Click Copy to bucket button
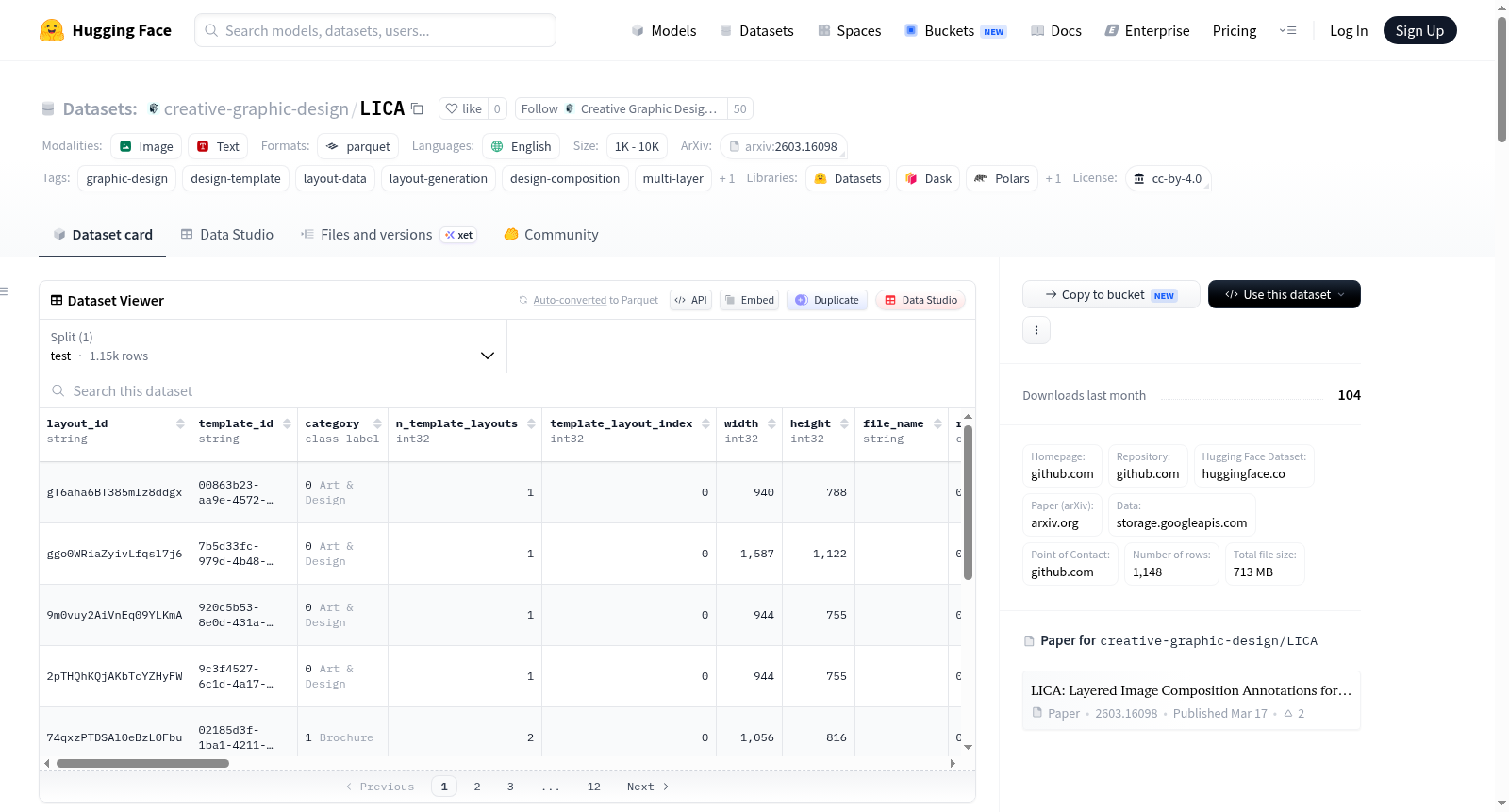 (1111, 294)
